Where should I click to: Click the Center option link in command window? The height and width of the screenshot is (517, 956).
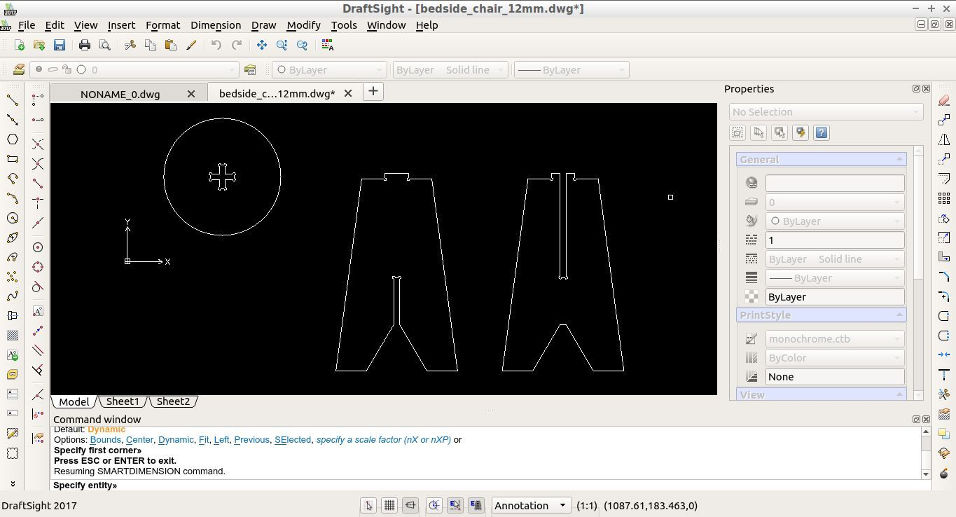click(x=140, y=440)
